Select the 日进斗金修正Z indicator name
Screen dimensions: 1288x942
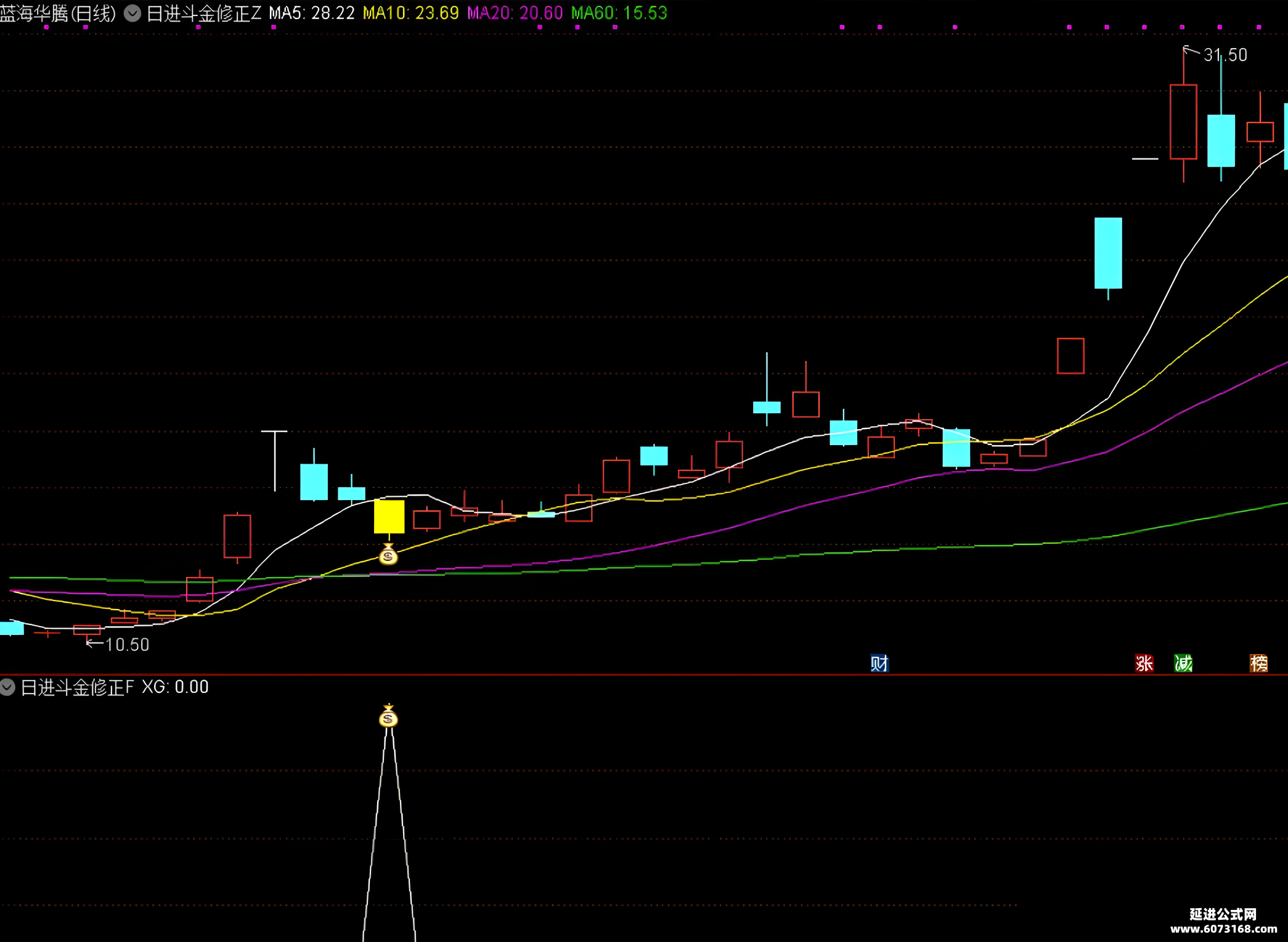point(204,13)
